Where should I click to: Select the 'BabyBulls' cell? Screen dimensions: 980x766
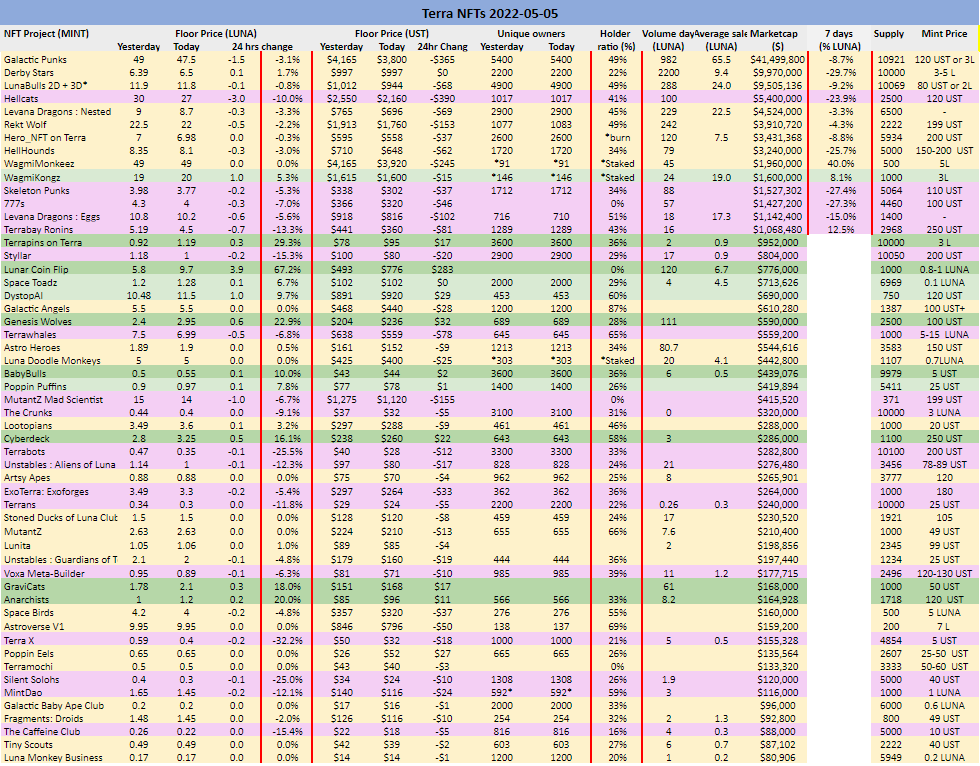(25, 374)
